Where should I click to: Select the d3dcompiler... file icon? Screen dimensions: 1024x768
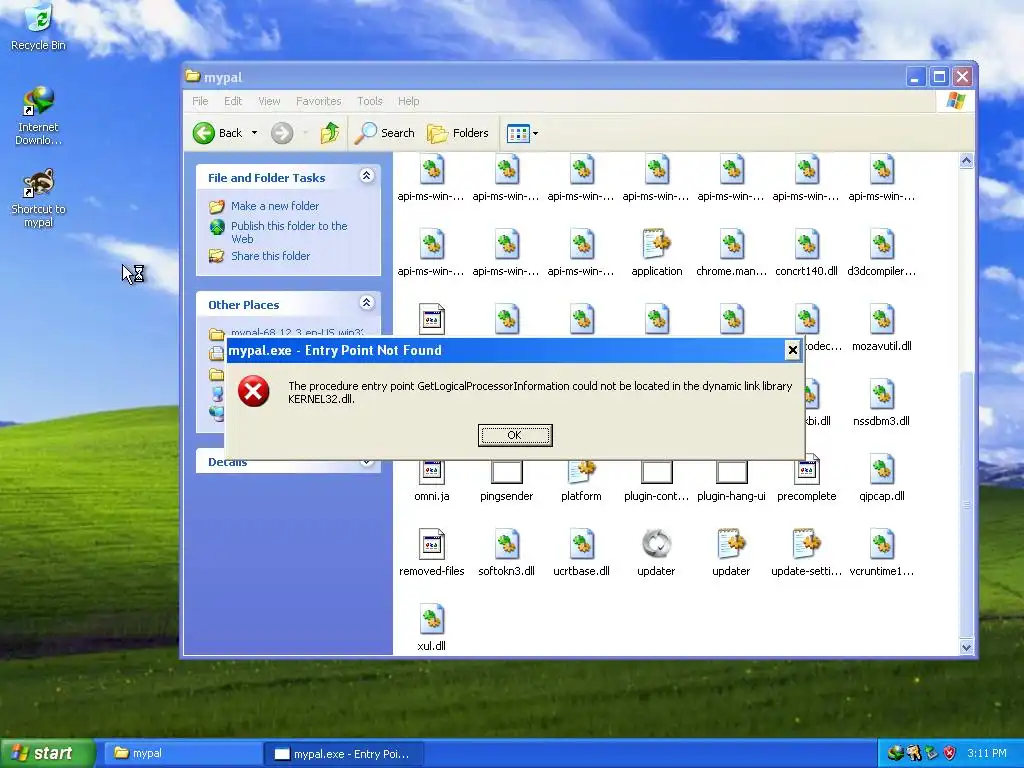(882, 244)
